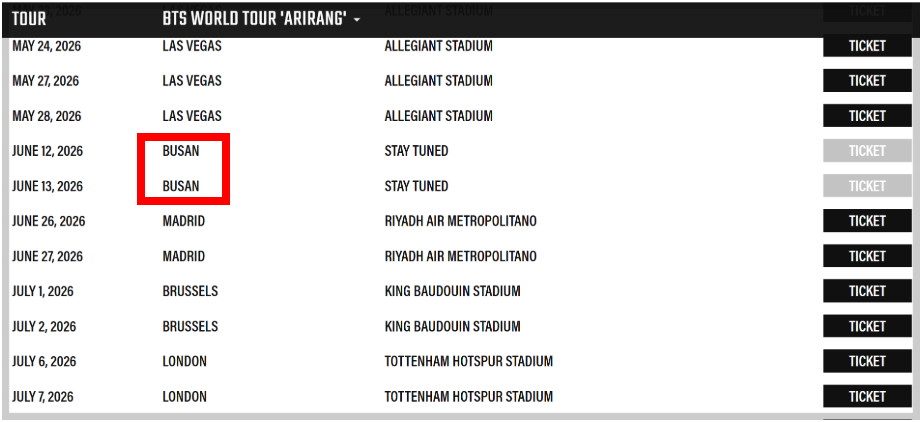The image size is (923, 422).
Task: Select the MADRID city on June 27
Action: pos(184,257)
